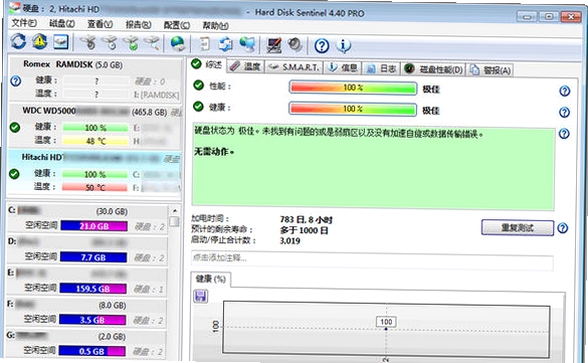Viewport: 588px width, 363px height.
Task: Click the disk with clock test icon
Action: (x=110, y=43)
